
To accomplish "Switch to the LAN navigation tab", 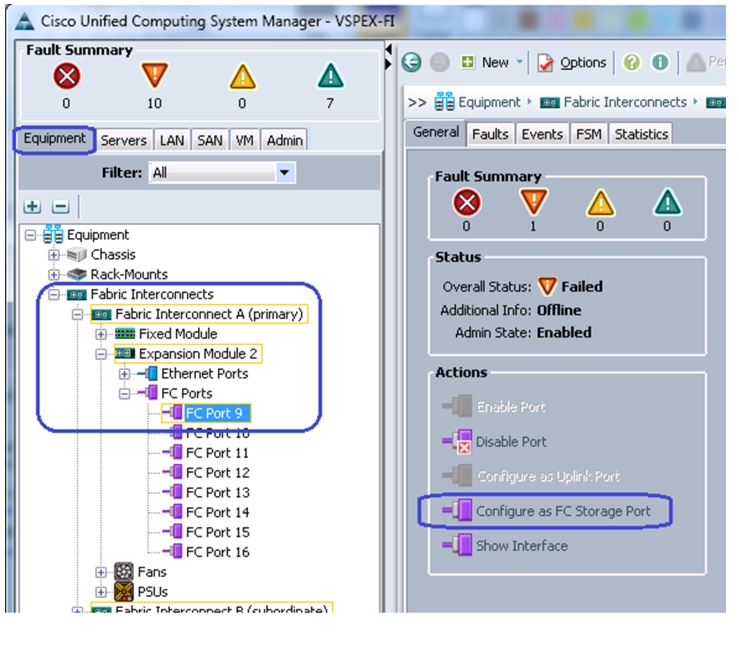I will [172, 140].
